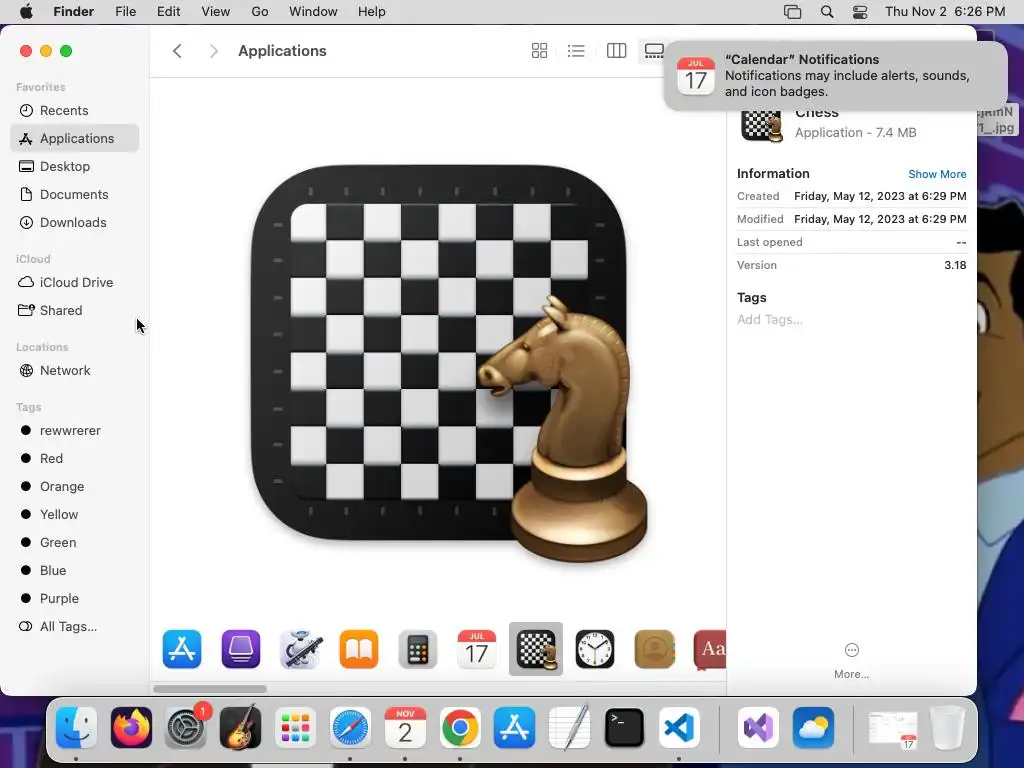The height and width of the screenshot is (768, 1024).
Task: Launch GarageBand from the Dock
Action: coord(240,728)
